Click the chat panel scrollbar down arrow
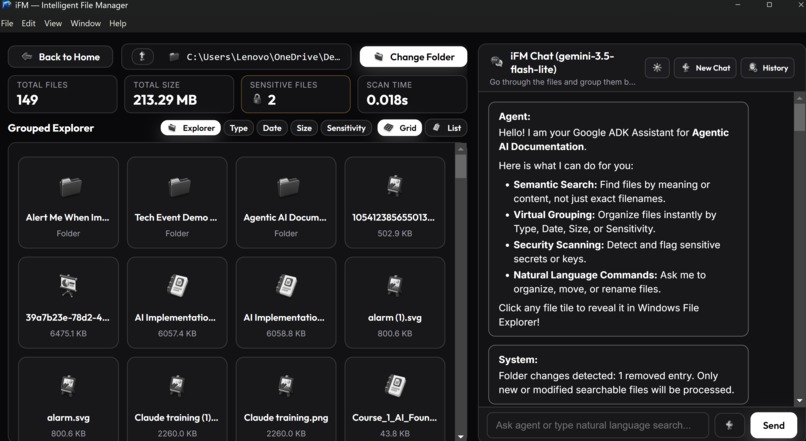Viewport: 806px width, 441px height. tap(799, 400)
